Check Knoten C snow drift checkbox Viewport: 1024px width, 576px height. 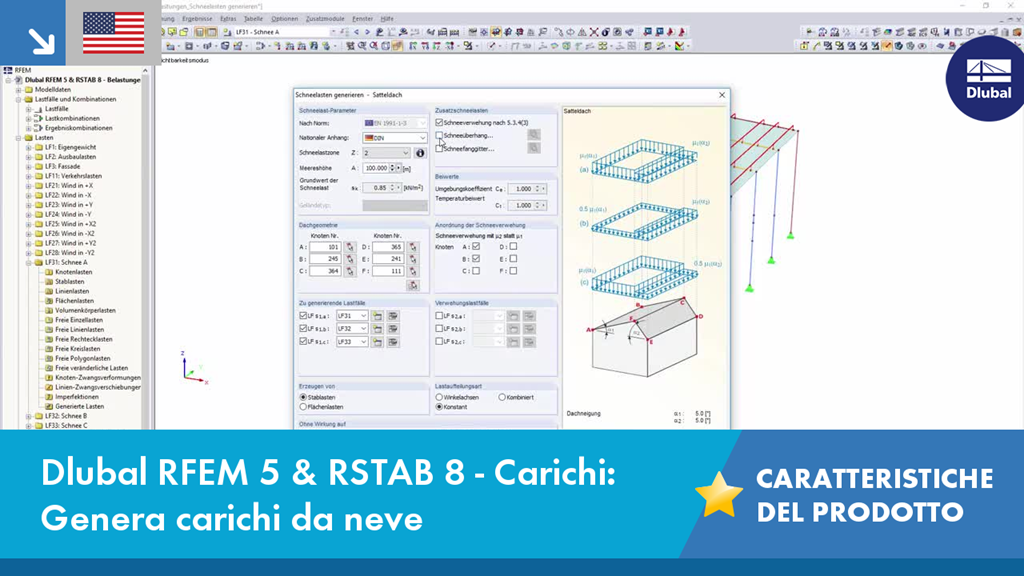click(476, 271)
